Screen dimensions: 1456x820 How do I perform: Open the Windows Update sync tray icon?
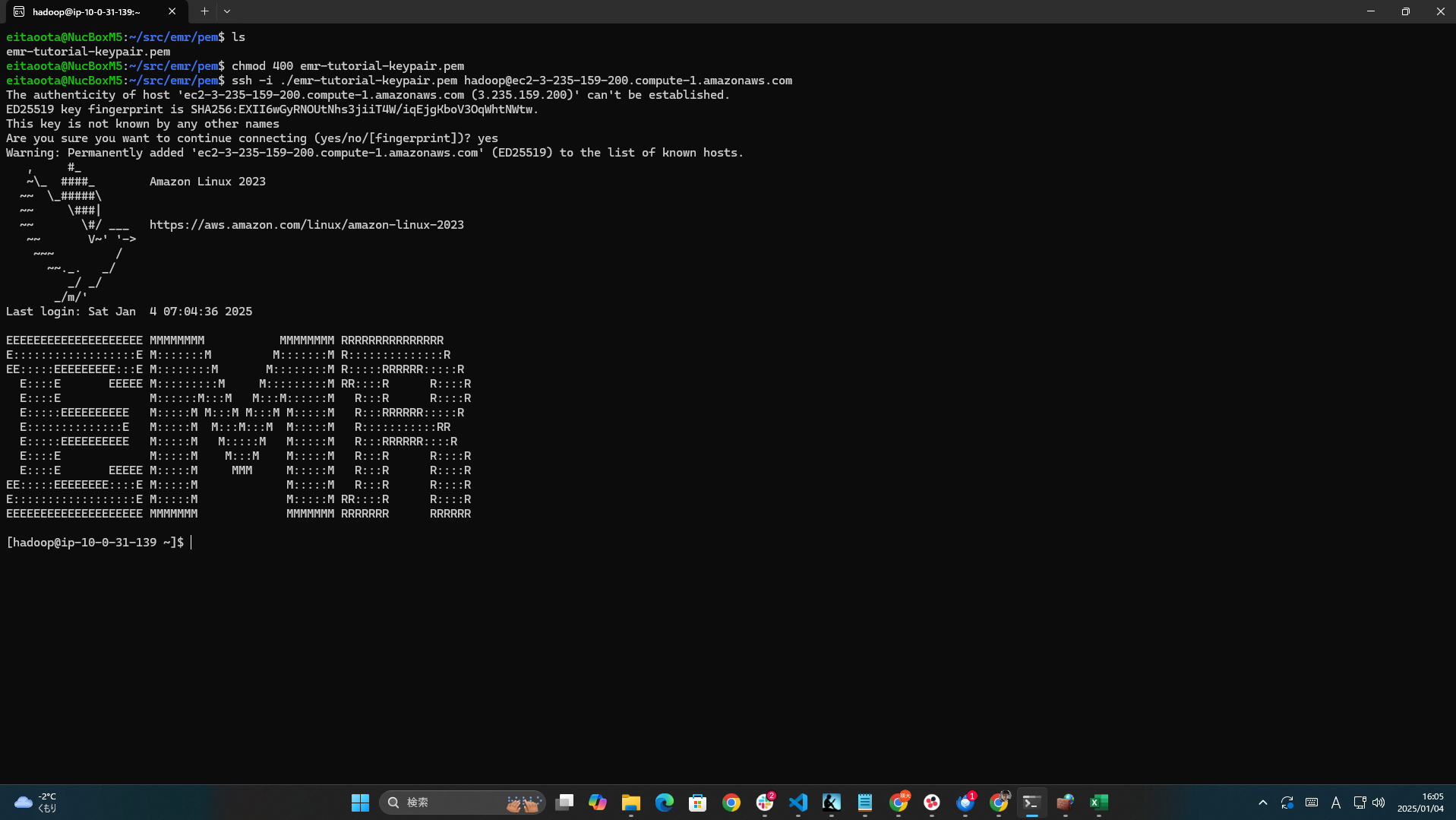click(1287, 803)
